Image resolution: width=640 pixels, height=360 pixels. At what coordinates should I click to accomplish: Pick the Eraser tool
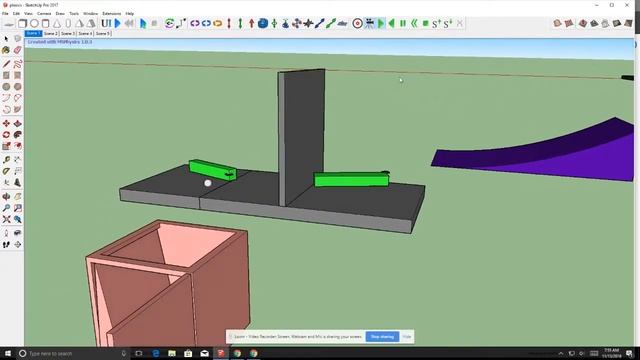click(x=18, y=50)
